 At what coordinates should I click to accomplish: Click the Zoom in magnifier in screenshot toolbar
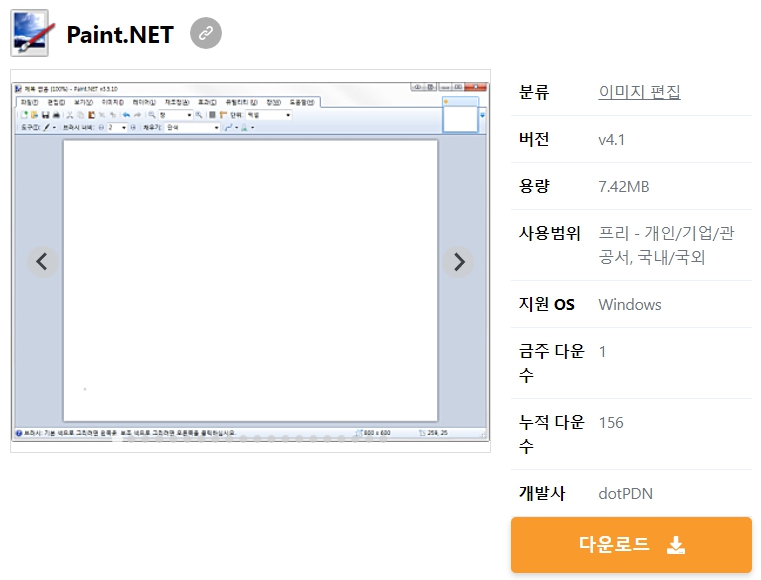pyautogui.click(x=199, y=115)
